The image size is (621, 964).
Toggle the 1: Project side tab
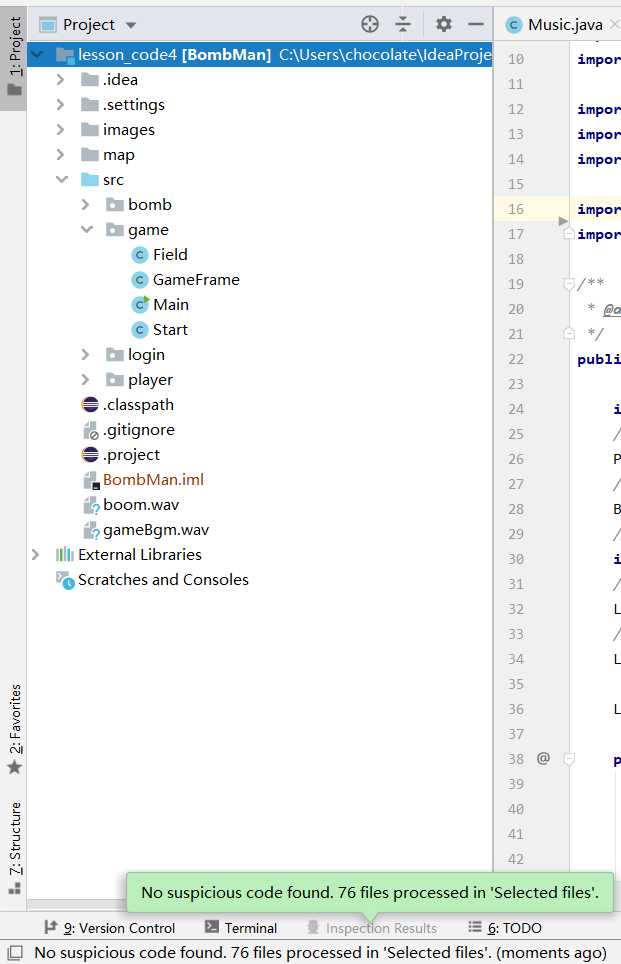click(x=14, y=56)
